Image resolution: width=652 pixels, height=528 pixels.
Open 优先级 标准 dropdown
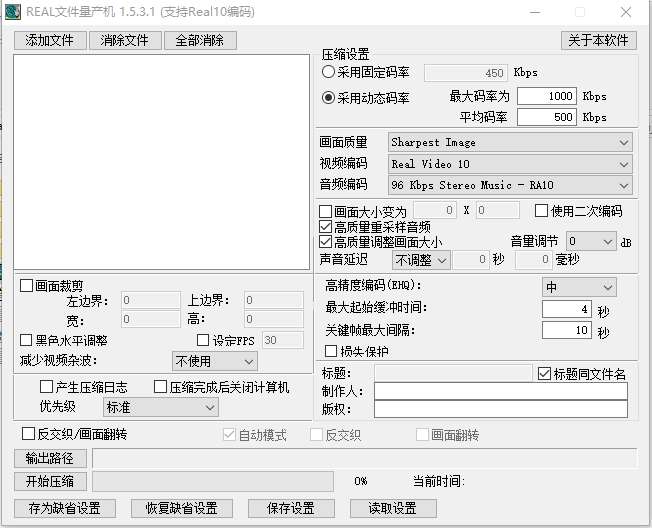(x=160, y=407)
